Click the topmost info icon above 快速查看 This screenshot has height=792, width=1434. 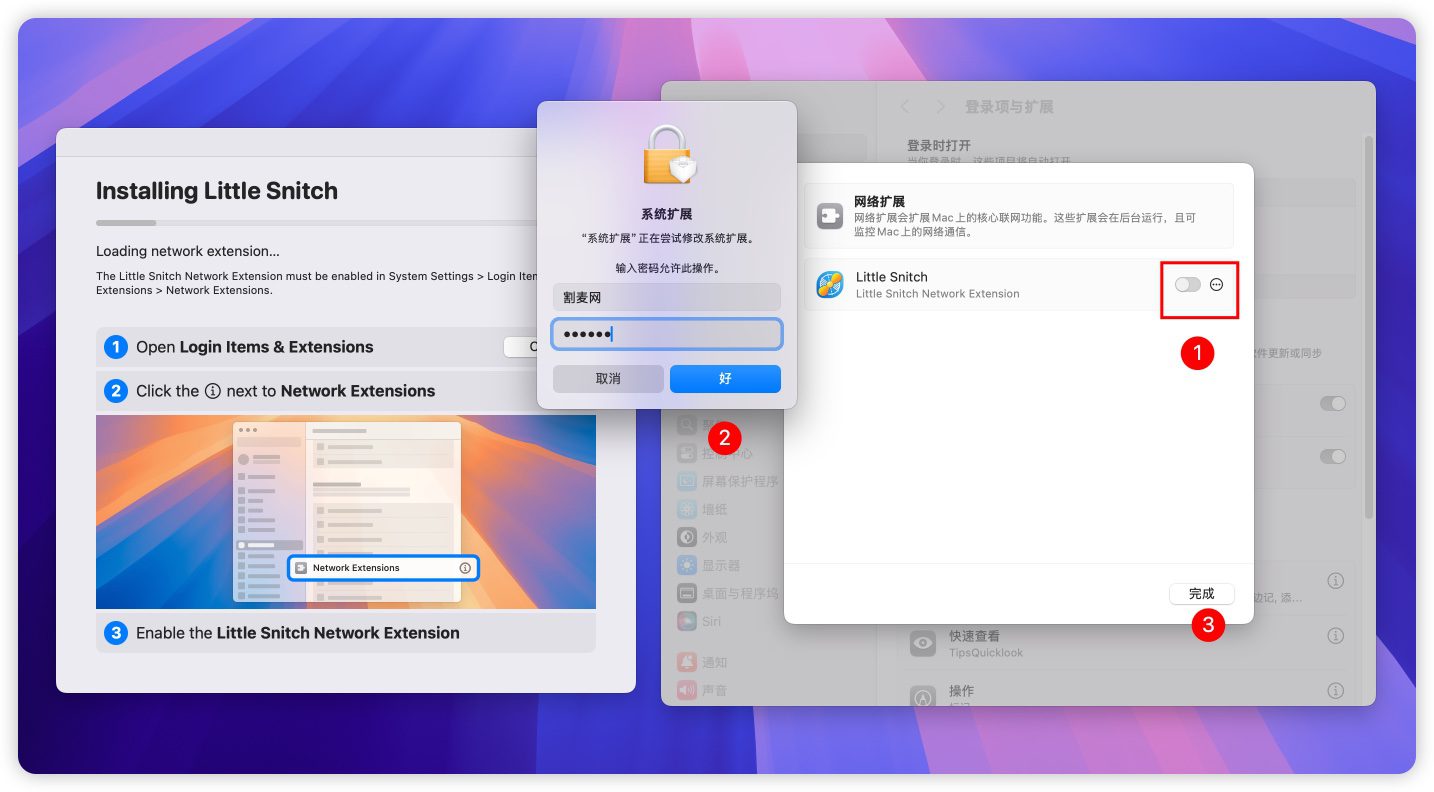click(x=1335, y=581)
